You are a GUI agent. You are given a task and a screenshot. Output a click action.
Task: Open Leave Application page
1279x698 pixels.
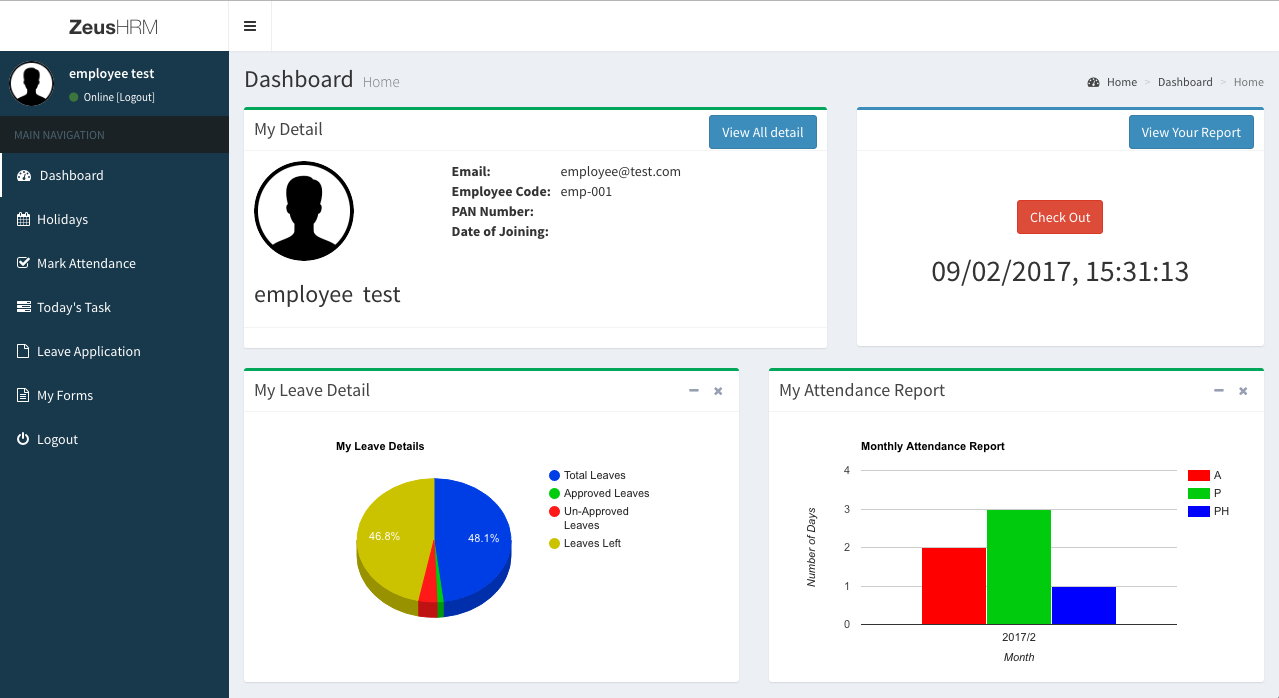115,351
